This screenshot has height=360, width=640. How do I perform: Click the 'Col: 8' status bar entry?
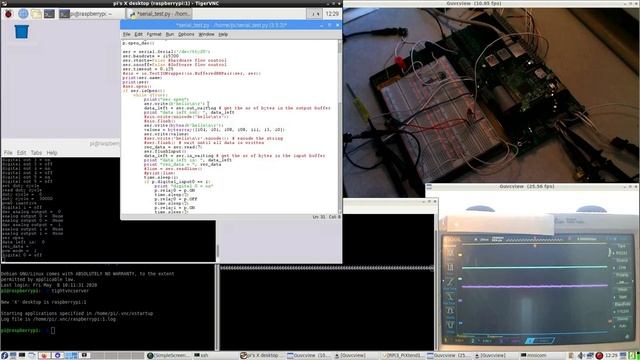[x=334, y=217]
